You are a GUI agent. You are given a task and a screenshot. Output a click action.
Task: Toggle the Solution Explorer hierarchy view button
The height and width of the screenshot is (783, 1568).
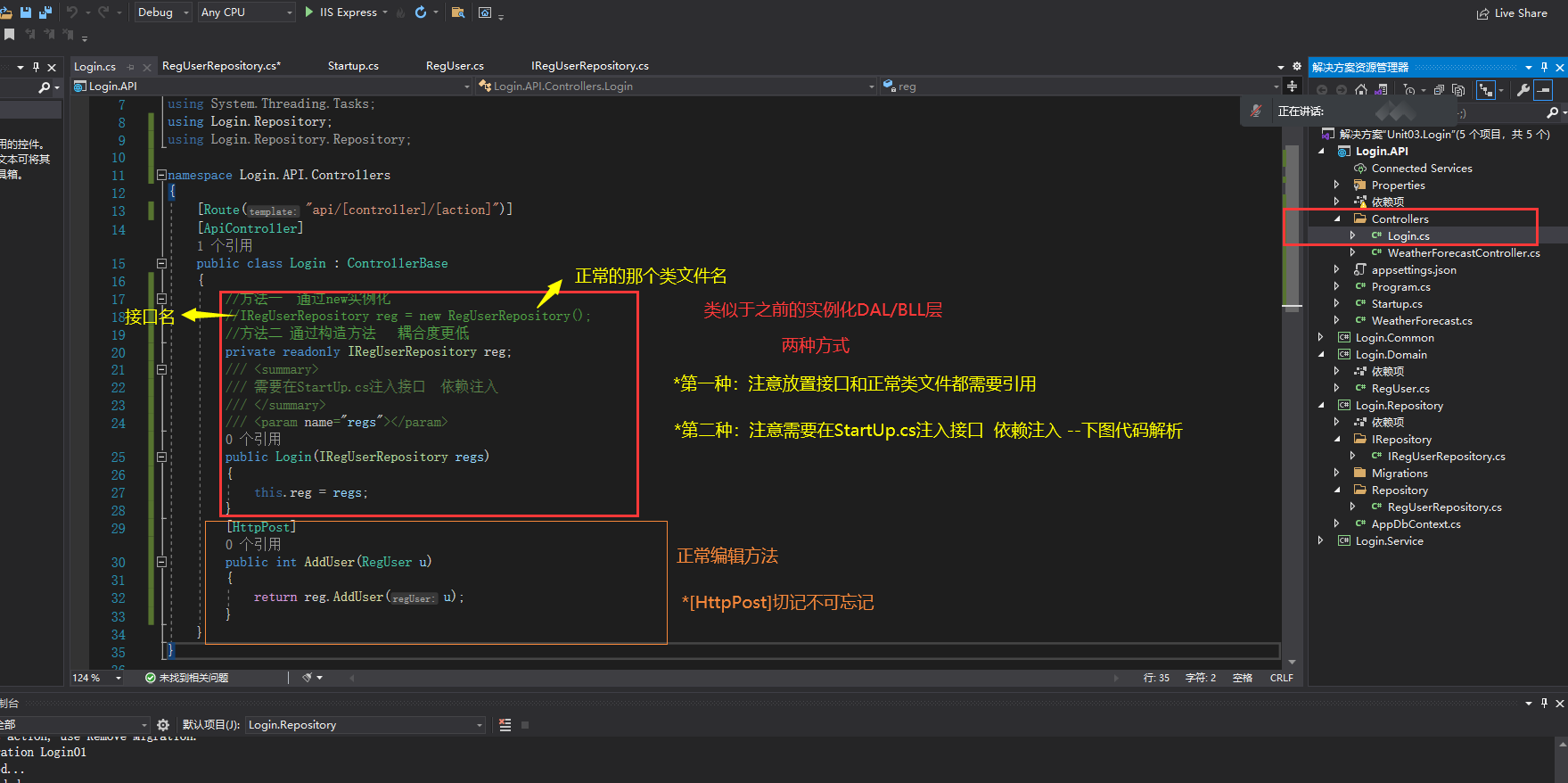click(1486, 90)
